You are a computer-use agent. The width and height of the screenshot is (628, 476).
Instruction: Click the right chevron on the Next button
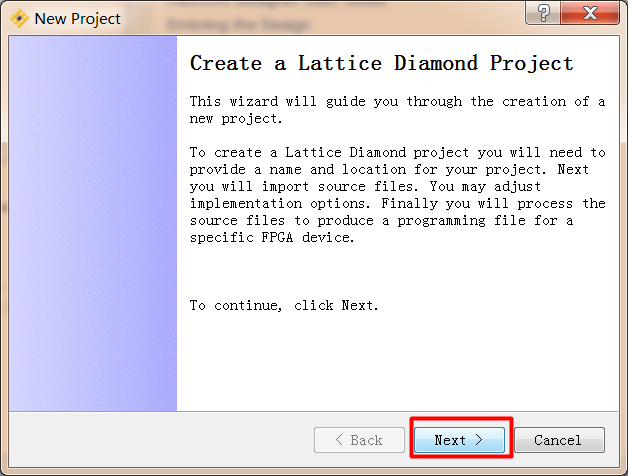click(479, 440)
